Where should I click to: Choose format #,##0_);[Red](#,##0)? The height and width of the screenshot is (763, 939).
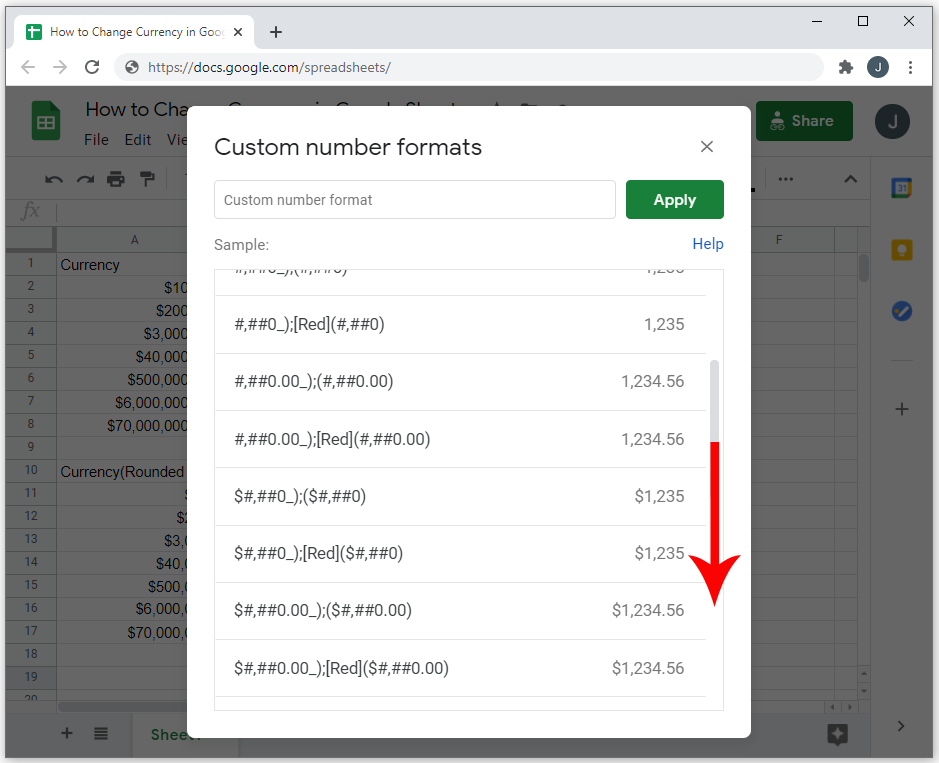click(x=460, y=325)
